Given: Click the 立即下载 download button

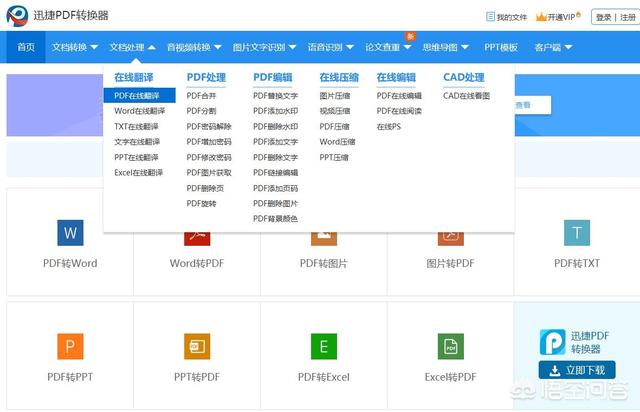Looking at the screenshot, I should tap(577, 370).
